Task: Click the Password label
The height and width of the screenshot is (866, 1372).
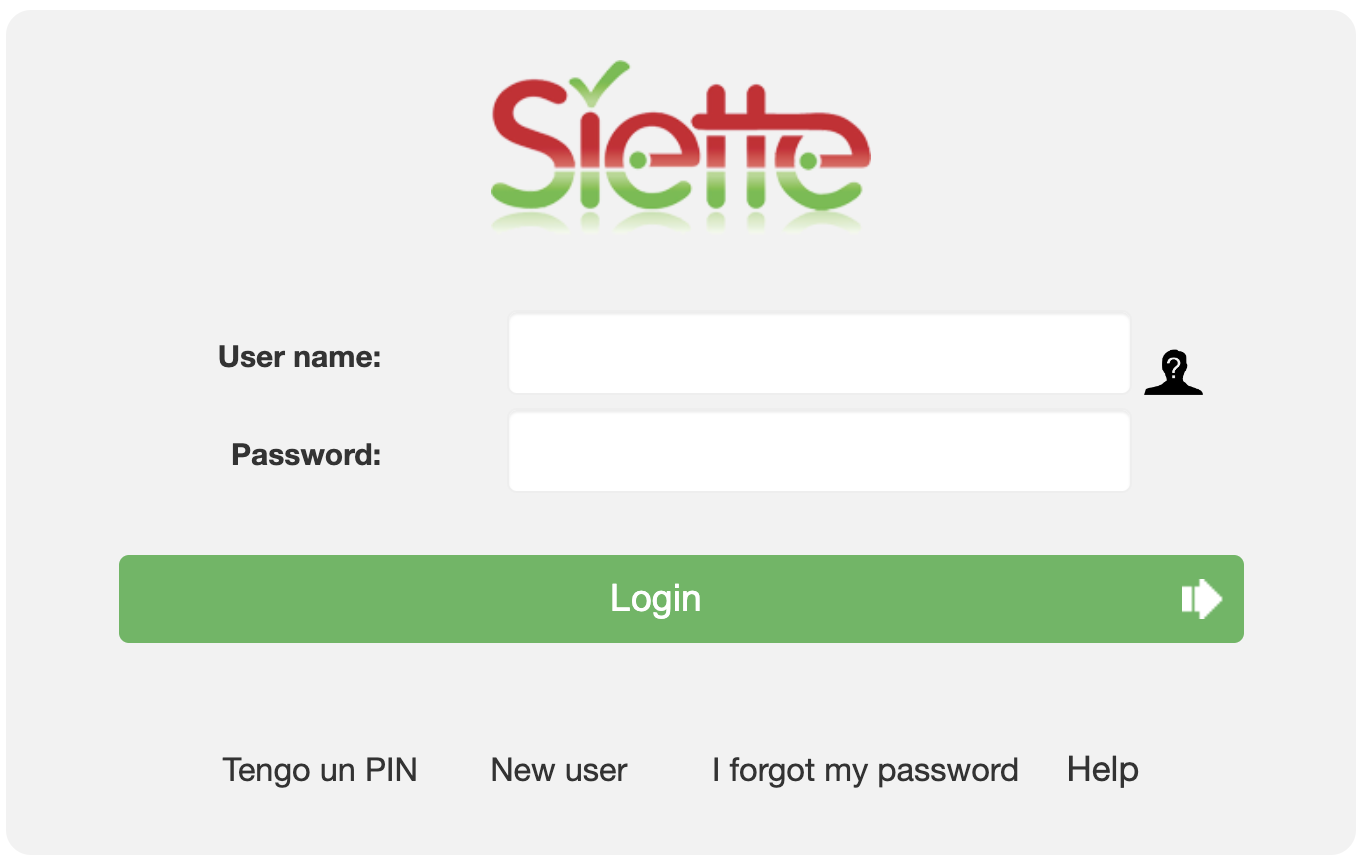Action: coord(306,455)
